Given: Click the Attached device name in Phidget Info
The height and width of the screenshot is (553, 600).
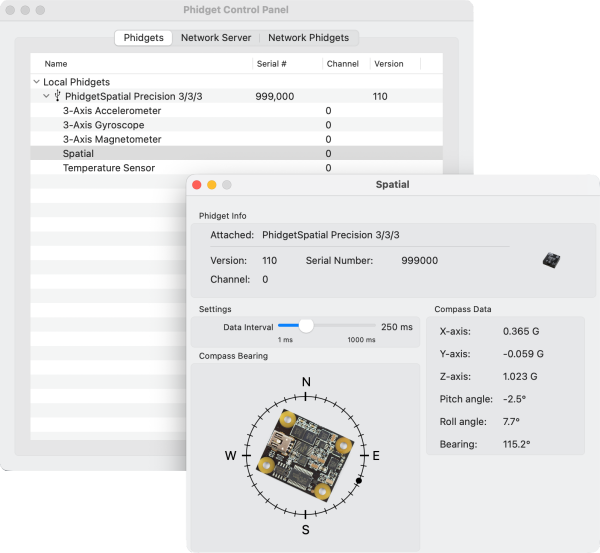Looking at the screenshot, I should [x=331, y=235].
